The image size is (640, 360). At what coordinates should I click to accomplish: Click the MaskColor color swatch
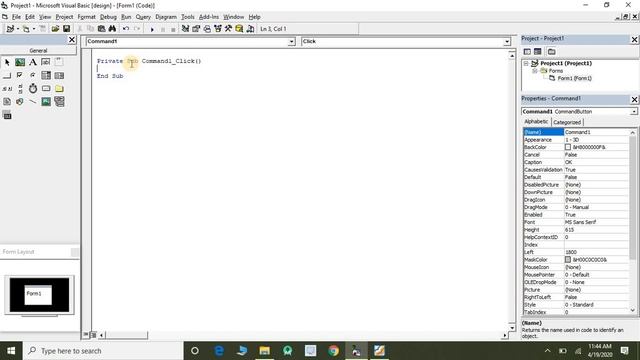coord(568,260)
